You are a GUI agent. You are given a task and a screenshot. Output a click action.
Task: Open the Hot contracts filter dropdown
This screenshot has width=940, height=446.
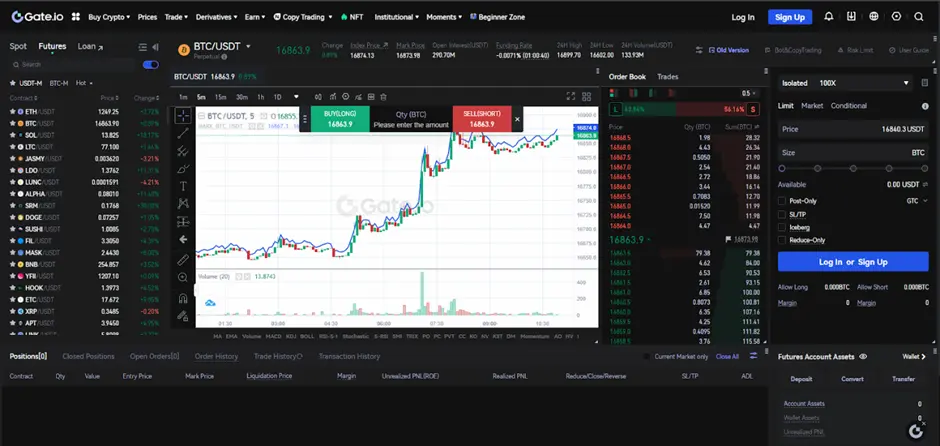[85, 83]
